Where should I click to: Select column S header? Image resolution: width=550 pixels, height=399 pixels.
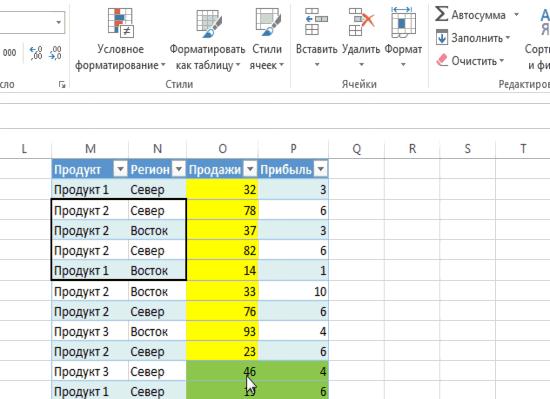pyautogui.click(x=468, y=149)
